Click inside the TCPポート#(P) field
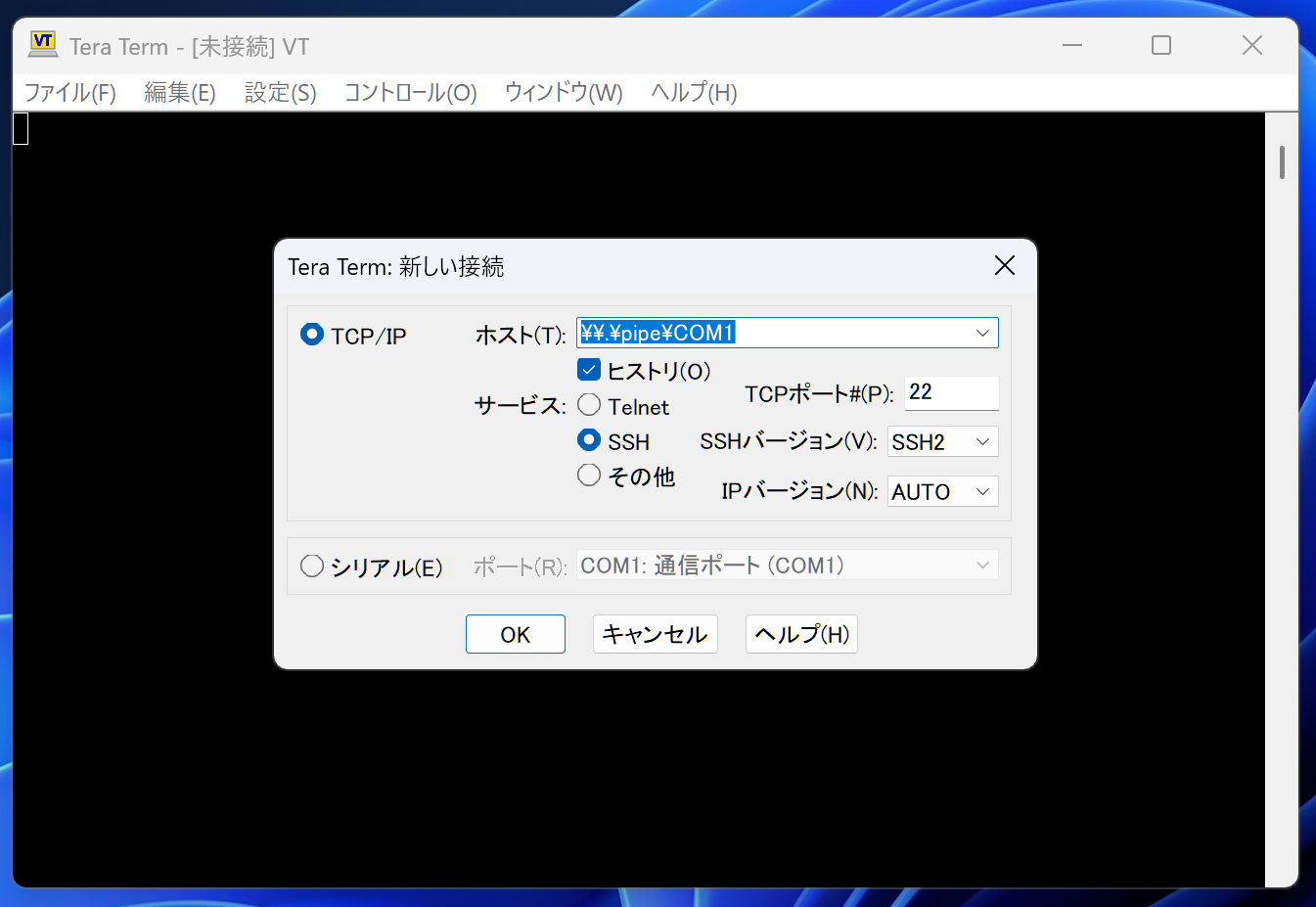The height and width of the screenshot is (907, 1316). pyautogui.click(x=950, y=393)
